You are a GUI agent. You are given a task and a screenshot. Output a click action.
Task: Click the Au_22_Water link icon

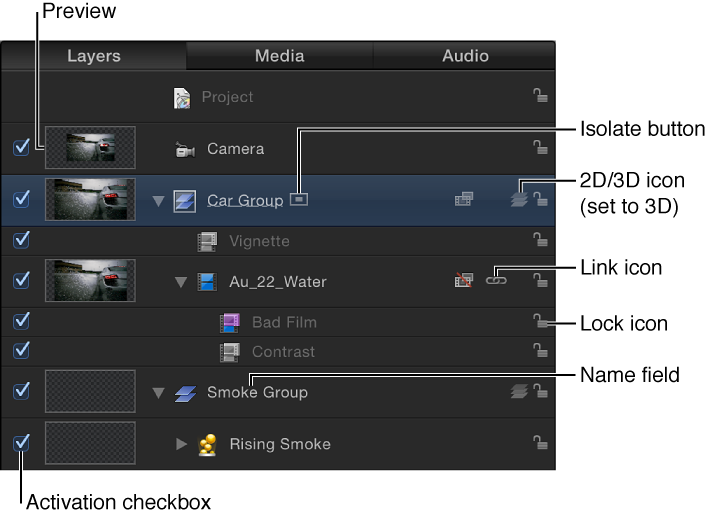coord(496,280)
